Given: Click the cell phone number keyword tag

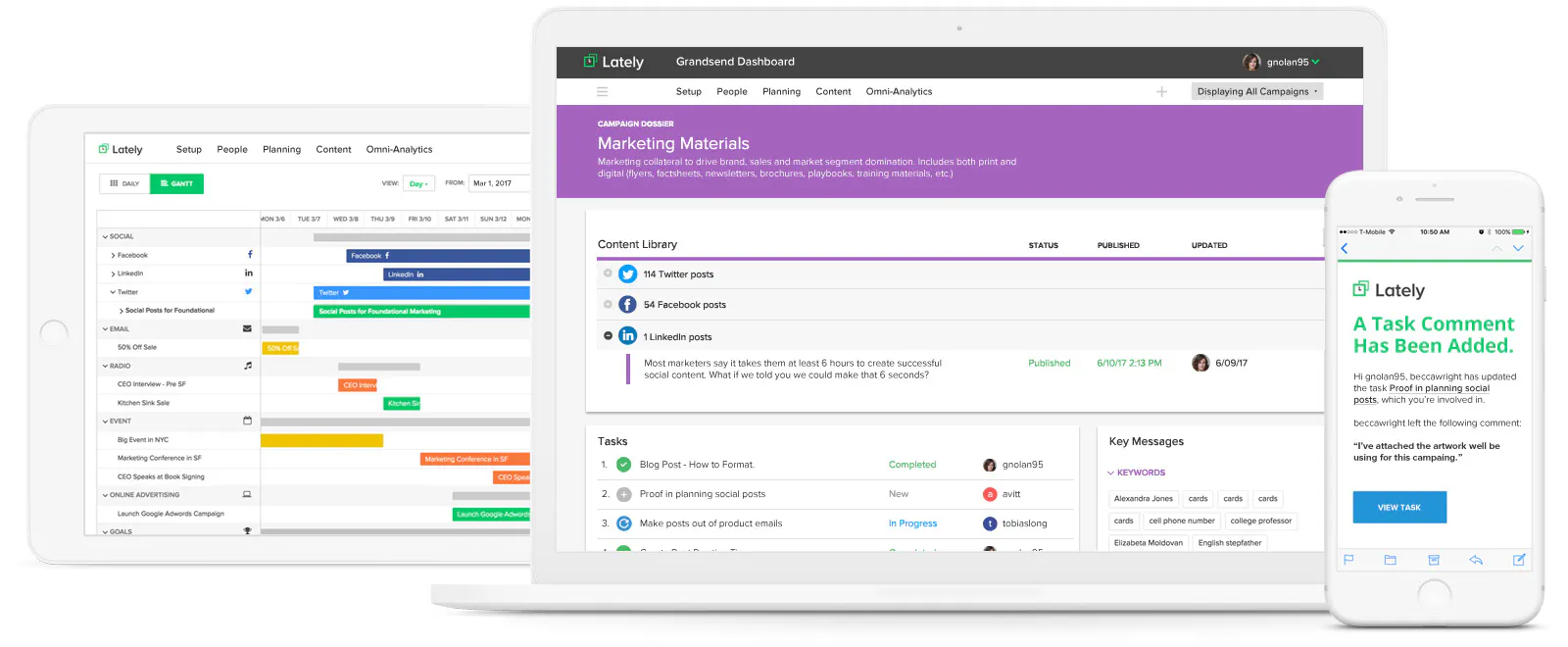Looking at the screenshot, I should click(1182, 521).
